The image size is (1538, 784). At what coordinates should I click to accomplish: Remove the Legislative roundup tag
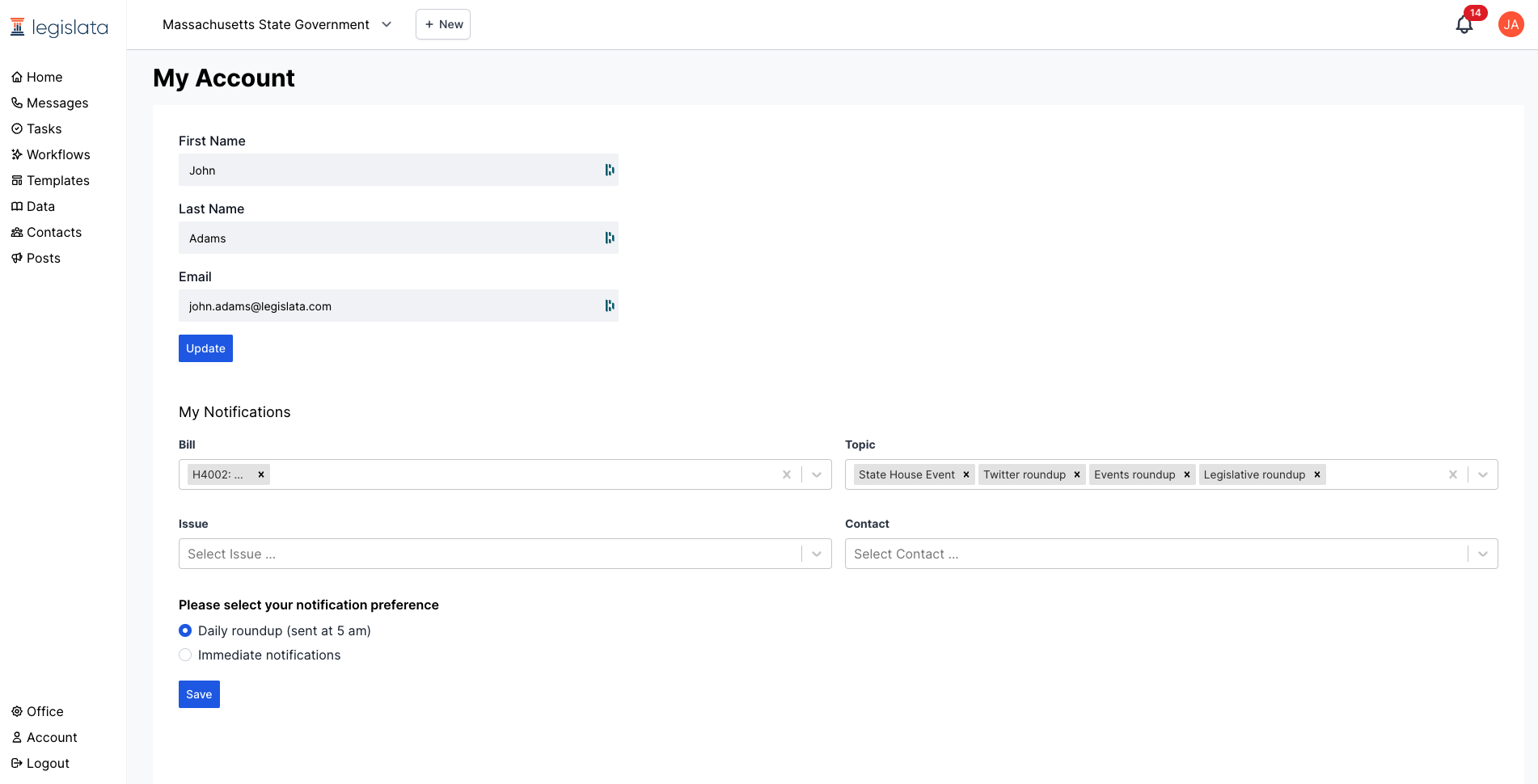(1317, 474)
